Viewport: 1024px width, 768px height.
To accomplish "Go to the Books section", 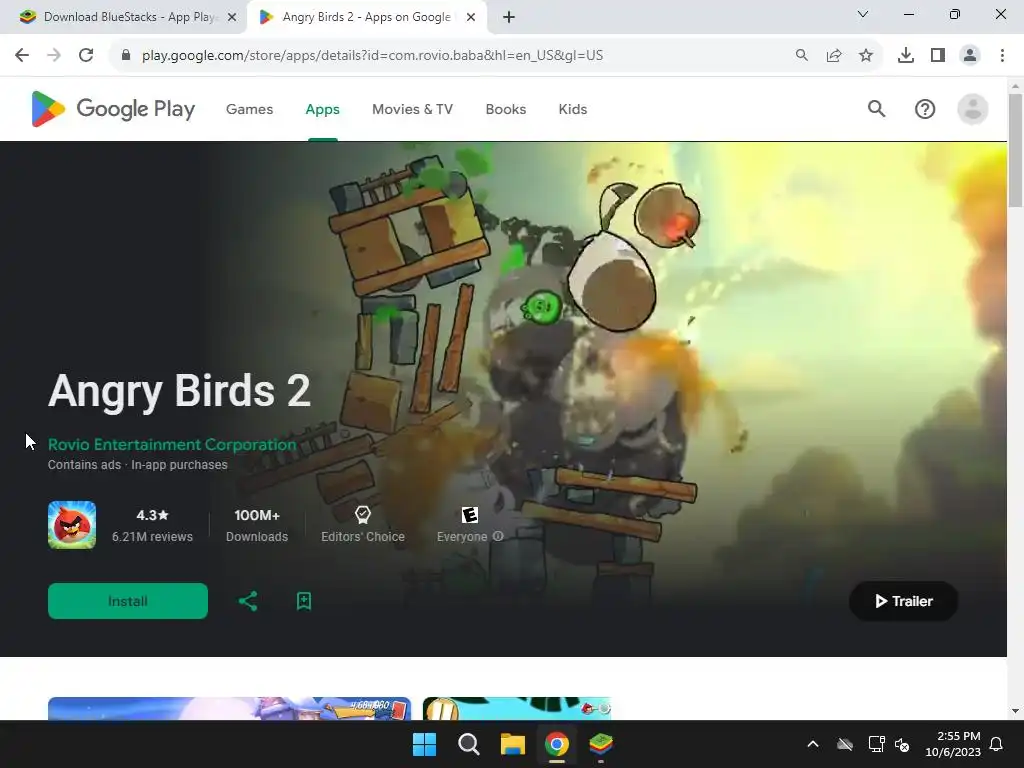I will click(505, 109).
